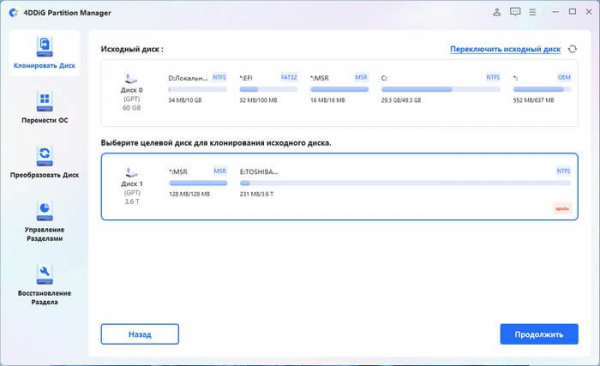Open the user account icon
Viewport: 600px width, 366px height.
pos(497,12)
